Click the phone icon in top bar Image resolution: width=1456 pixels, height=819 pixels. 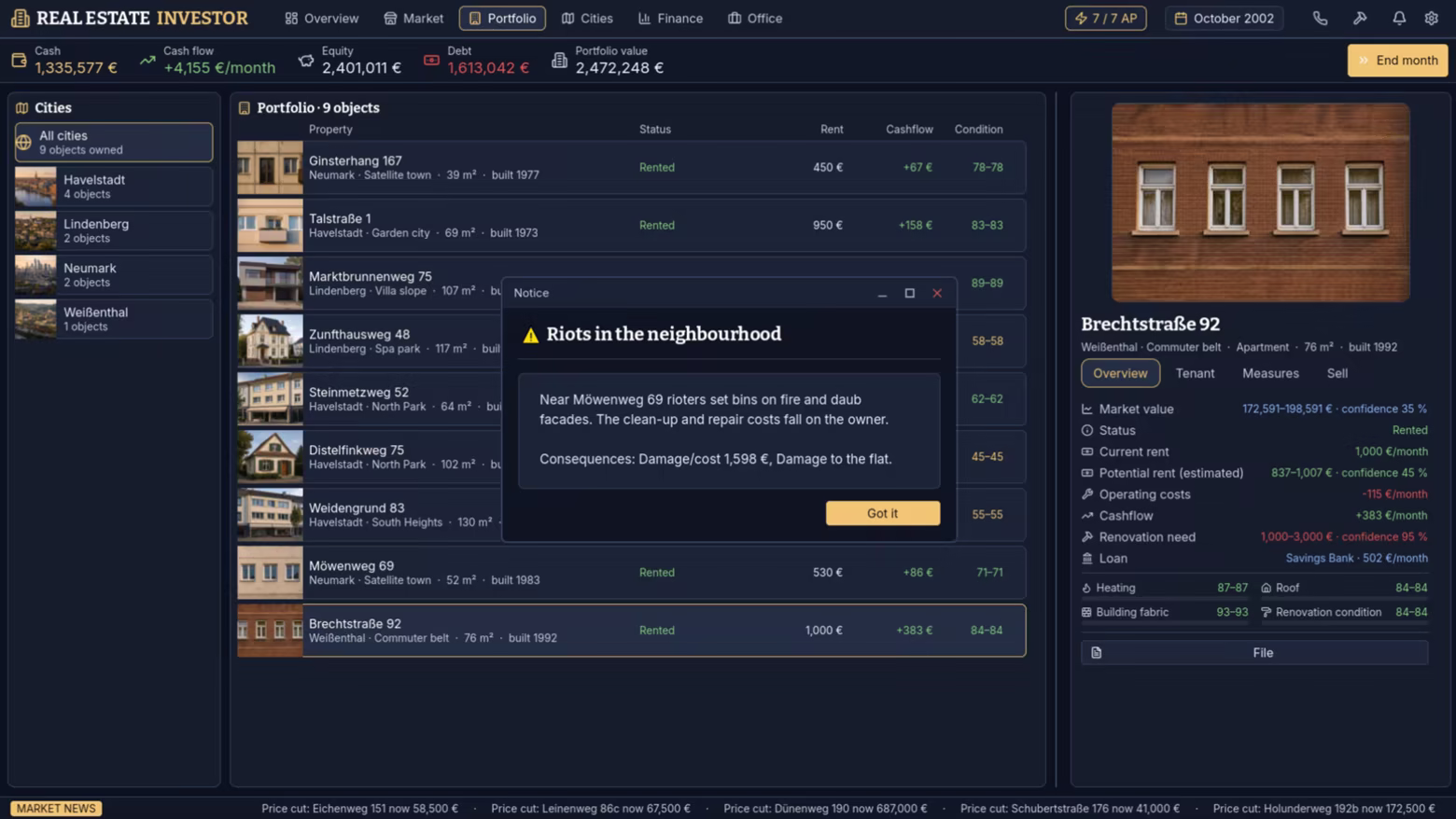click(1320, 19)
